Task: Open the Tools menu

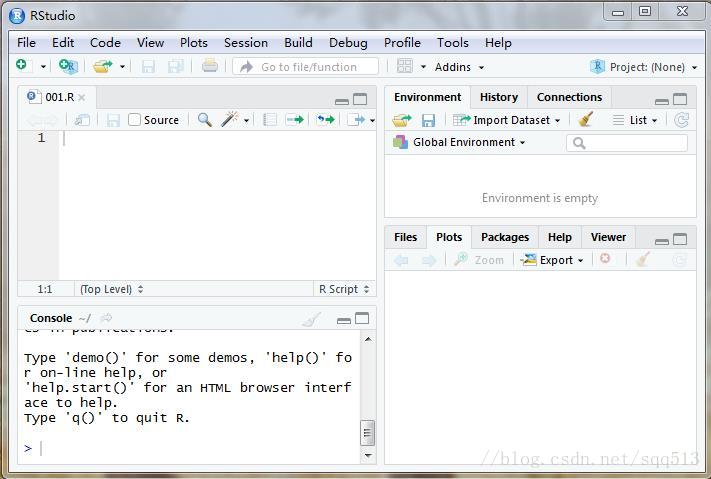Action: coord(453,43)
